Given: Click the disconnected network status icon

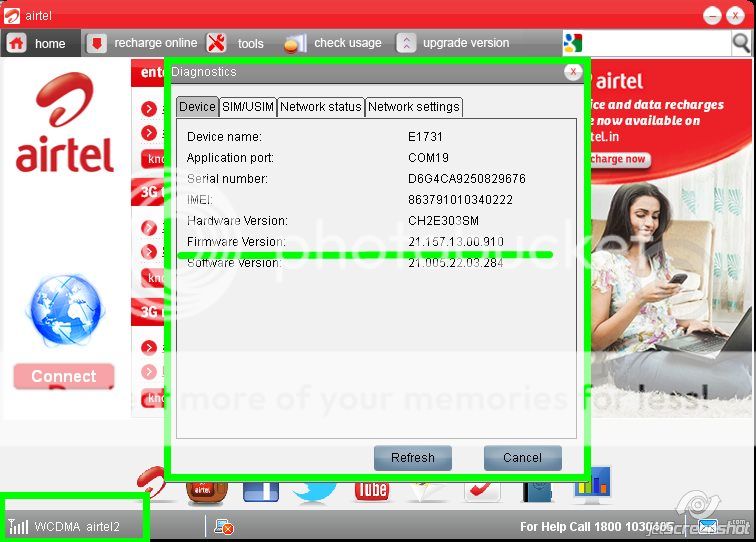Looking at the screenshot, I should click(224, 527).
